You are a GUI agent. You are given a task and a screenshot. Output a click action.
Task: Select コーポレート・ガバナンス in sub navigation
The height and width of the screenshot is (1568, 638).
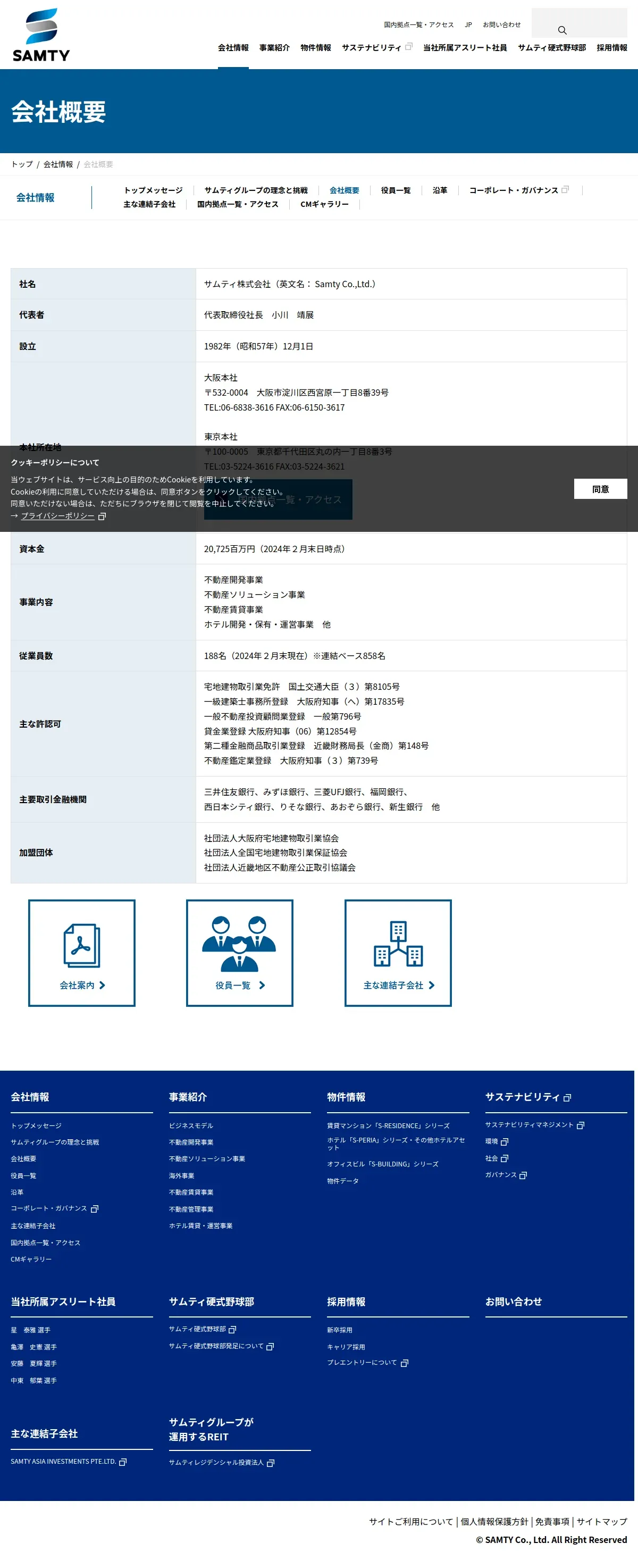pyautogui.click(x=519, y=190)
